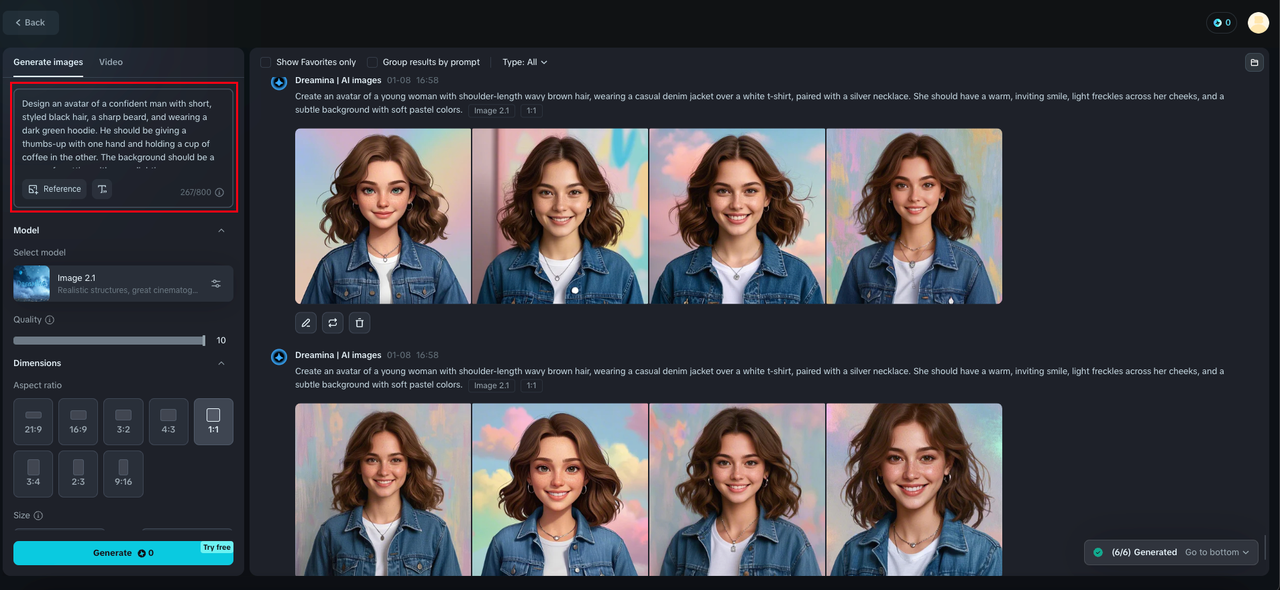
Task: Switch to the Generate images tab
Action: click(x=48, y=62)
